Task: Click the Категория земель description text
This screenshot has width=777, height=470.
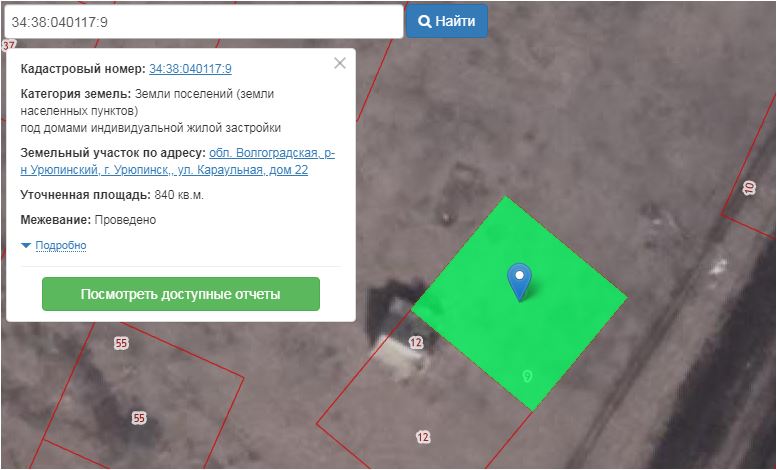Action: point(151,111)
